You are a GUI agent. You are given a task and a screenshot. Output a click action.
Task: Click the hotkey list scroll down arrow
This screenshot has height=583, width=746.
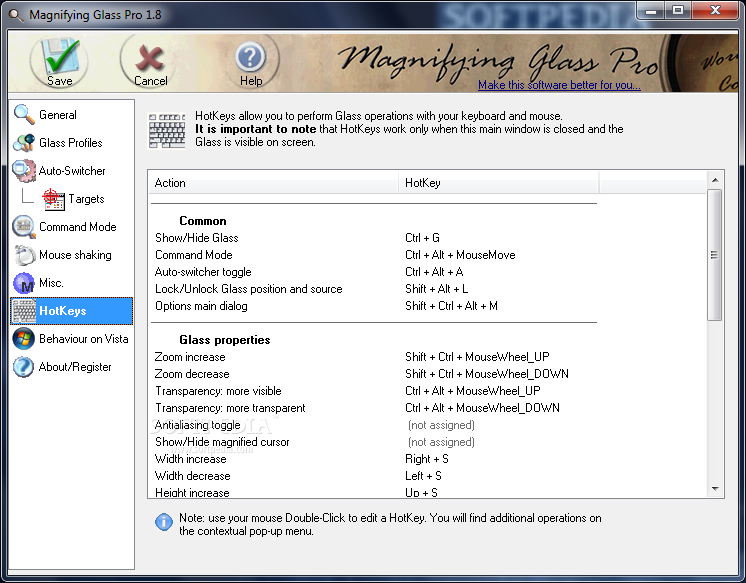pyautogui.click(x=715, y=489)
